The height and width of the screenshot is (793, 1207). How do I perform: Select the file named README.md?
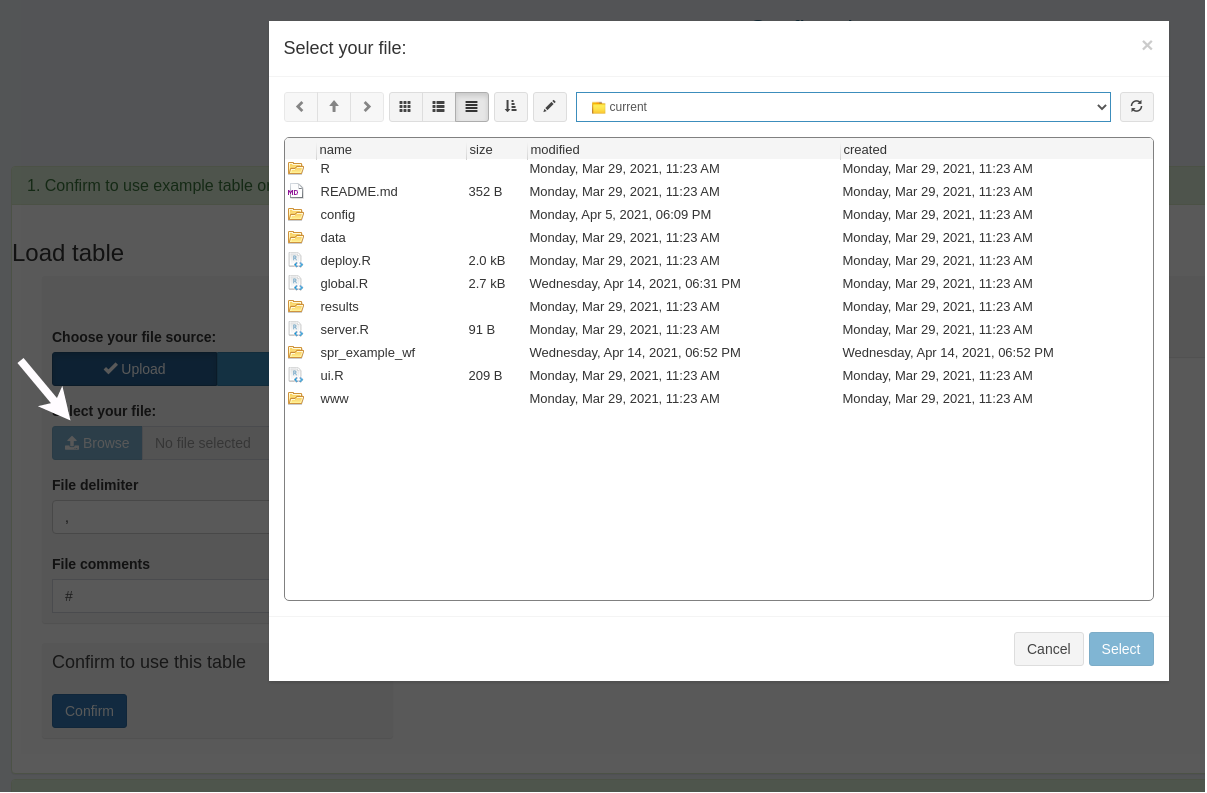tap(359, 191)
